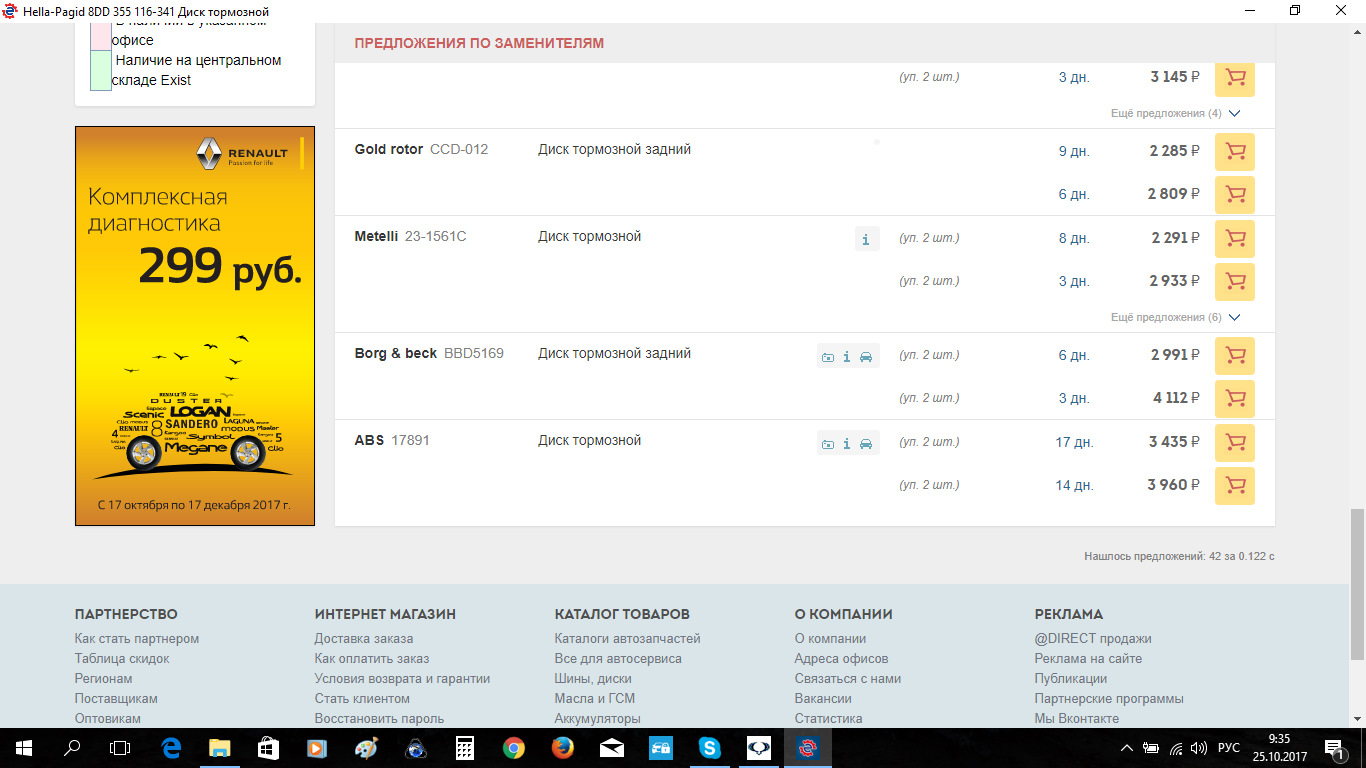Open info icon for ABS 17891
Viewport: 1366px width, 768px height.
click(847, 444)
